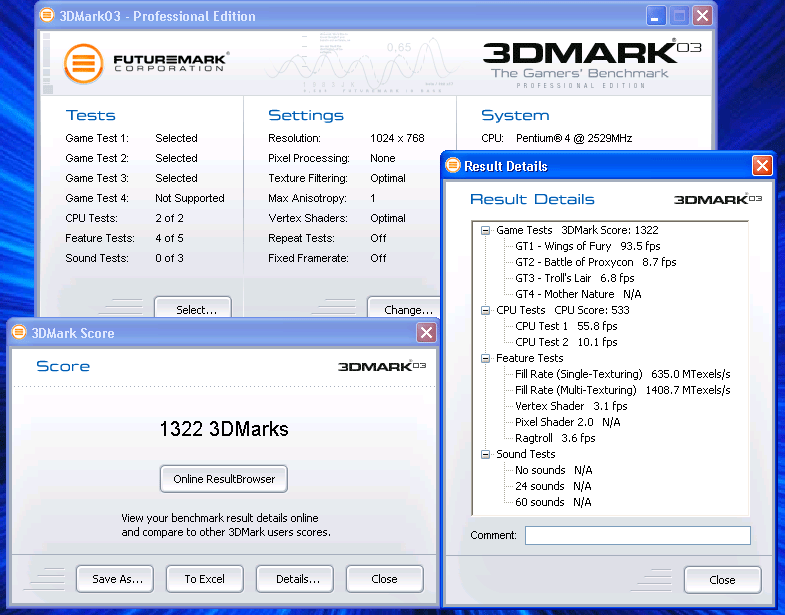Image resolution: width=785 pixels, height=615 pixels.
Task: Select GT2 - Battle of Proxycon row
Action: pos(595,262)
